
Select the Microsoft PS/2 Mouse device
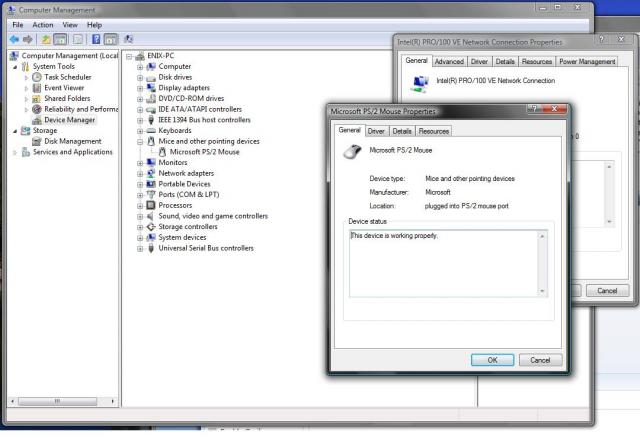(204, 152)
